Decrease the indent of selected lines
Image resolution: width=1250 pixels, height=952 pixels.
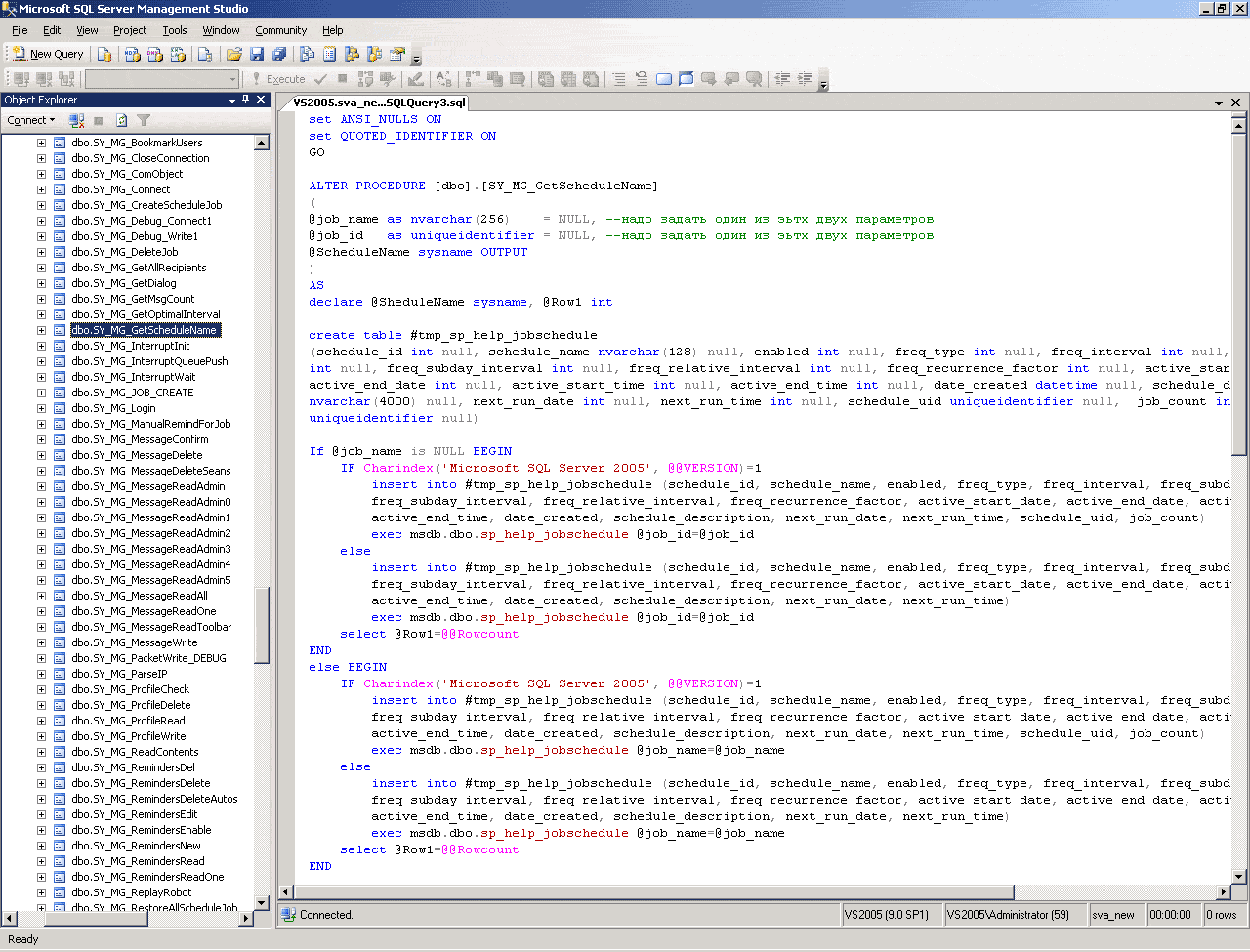782,79
